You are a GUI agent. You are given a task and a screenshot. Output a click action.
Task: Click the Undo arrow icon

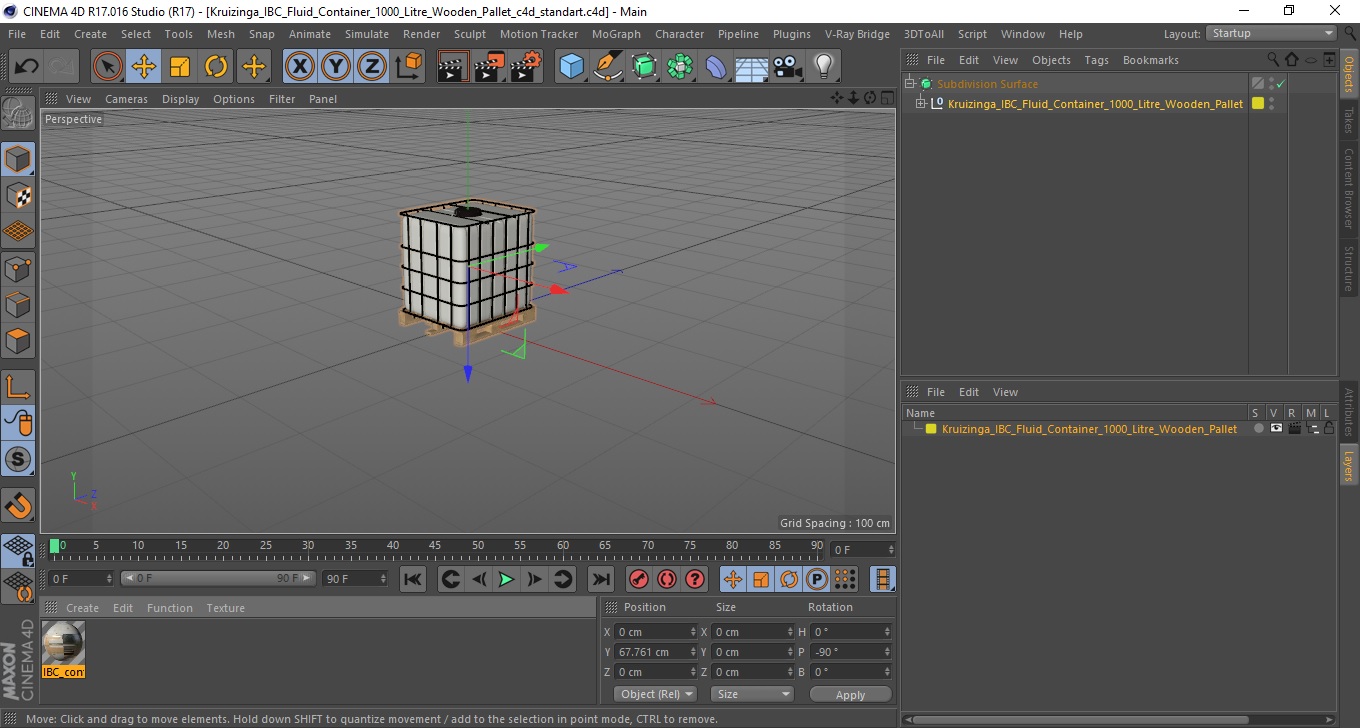pyautogui.click(x=27, y=67)
